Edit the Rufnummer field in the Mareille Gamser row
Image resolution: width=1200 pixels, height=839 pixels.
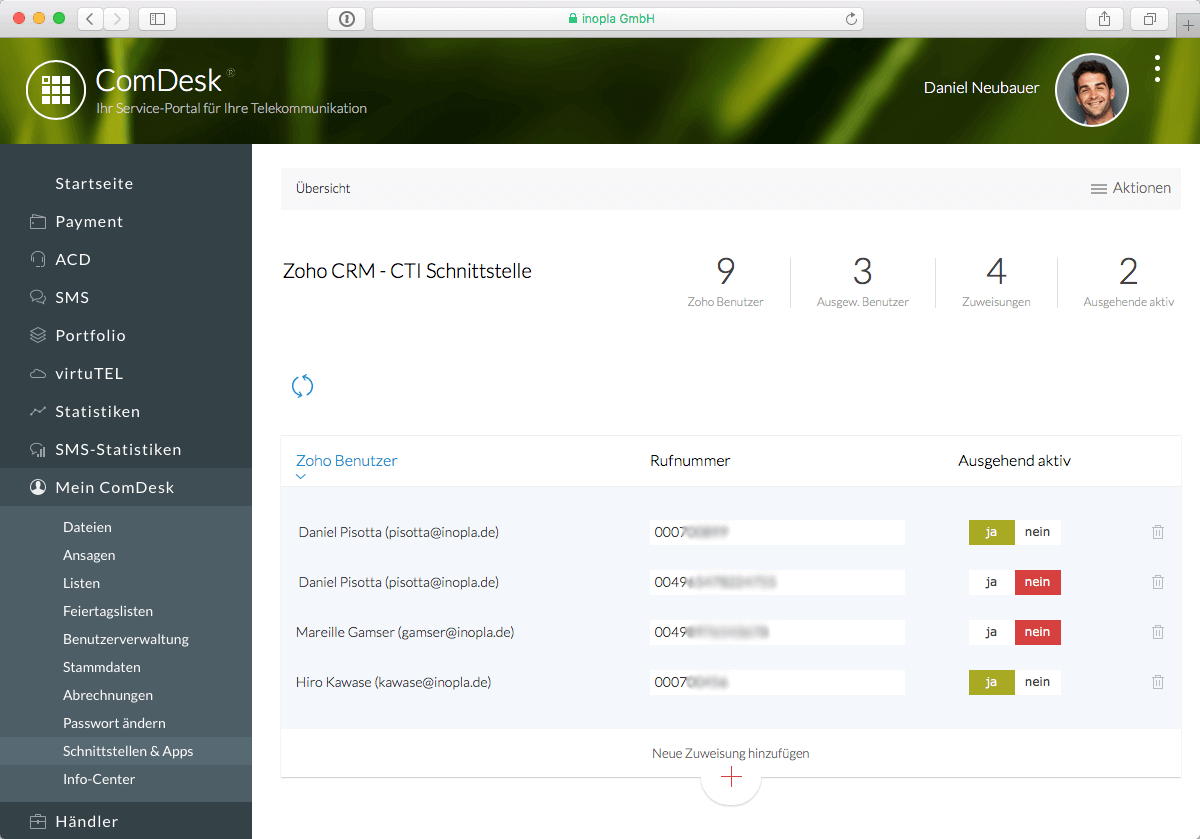777,632
